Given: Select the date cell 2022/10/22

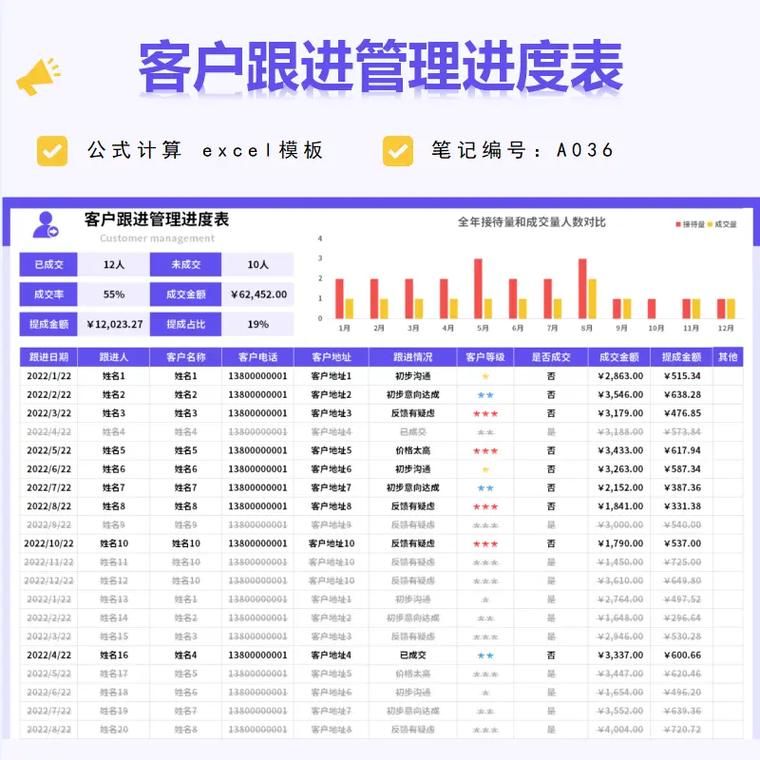Looking at the screenshot, I should click(48, 544).
